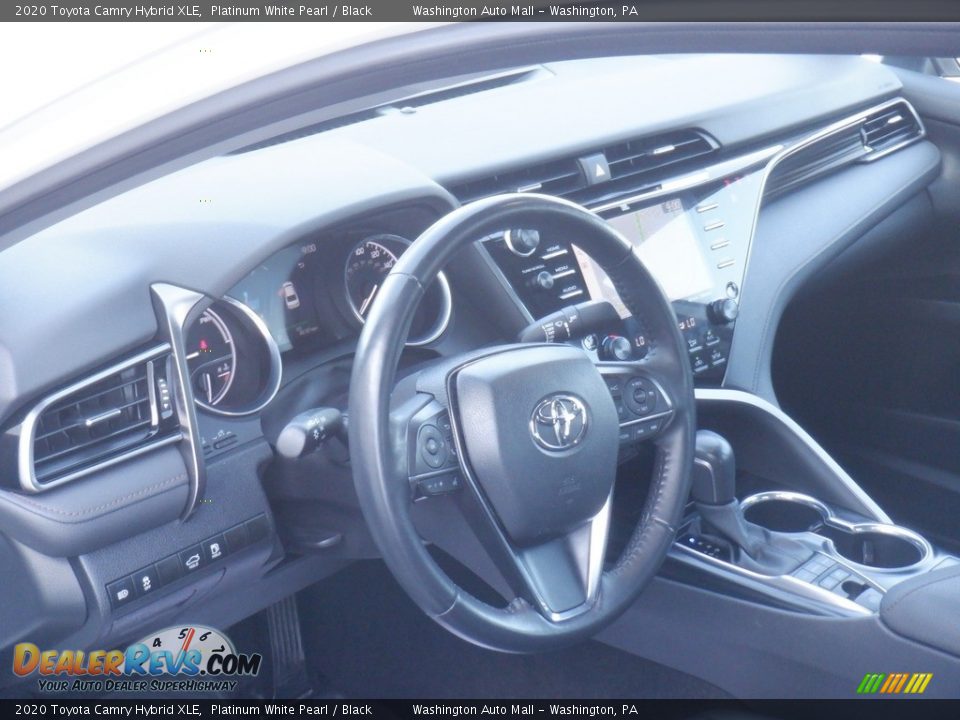Click the striped colored bars logo

pyautogui.click(x=894, y=683)
